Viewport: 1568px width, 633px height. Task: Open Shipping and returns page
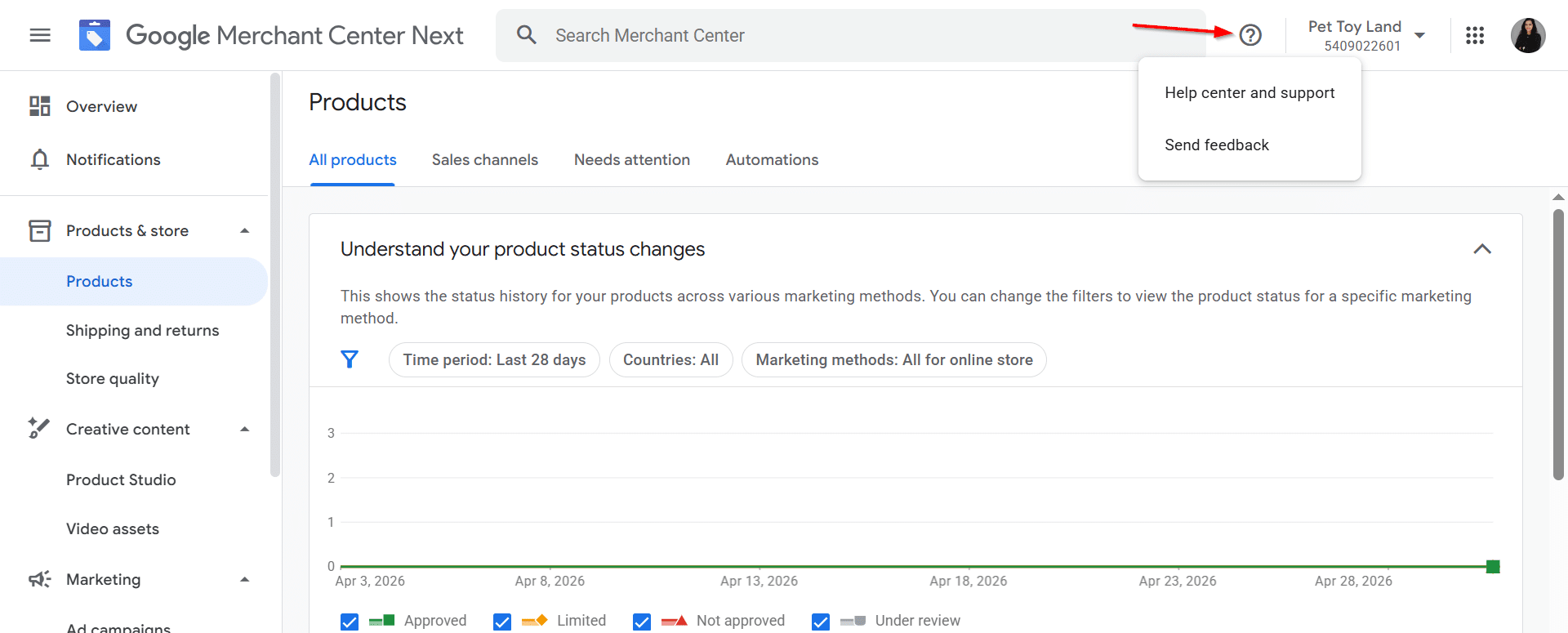[142, 330]
